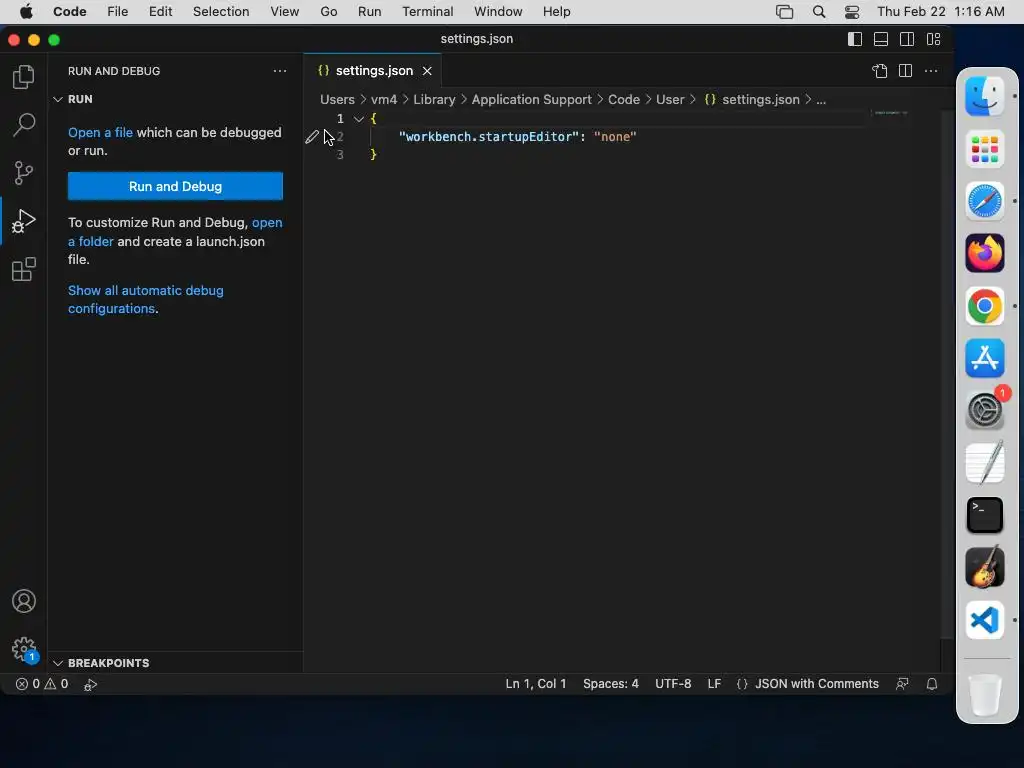The image size is (1024, 768).
Task: Go to line via Ln 1, Col 1
Action: 536,684
